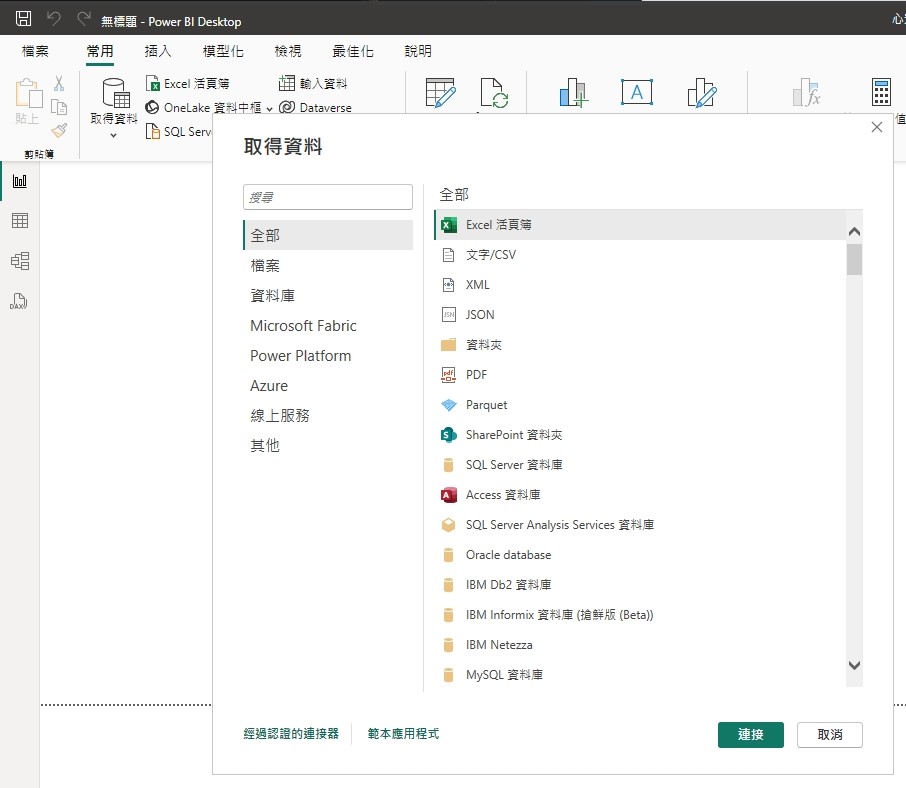The width and height of the screenshot is (906, 788).
Task: Open Model view in left sidebar
Action: [20, 261]
